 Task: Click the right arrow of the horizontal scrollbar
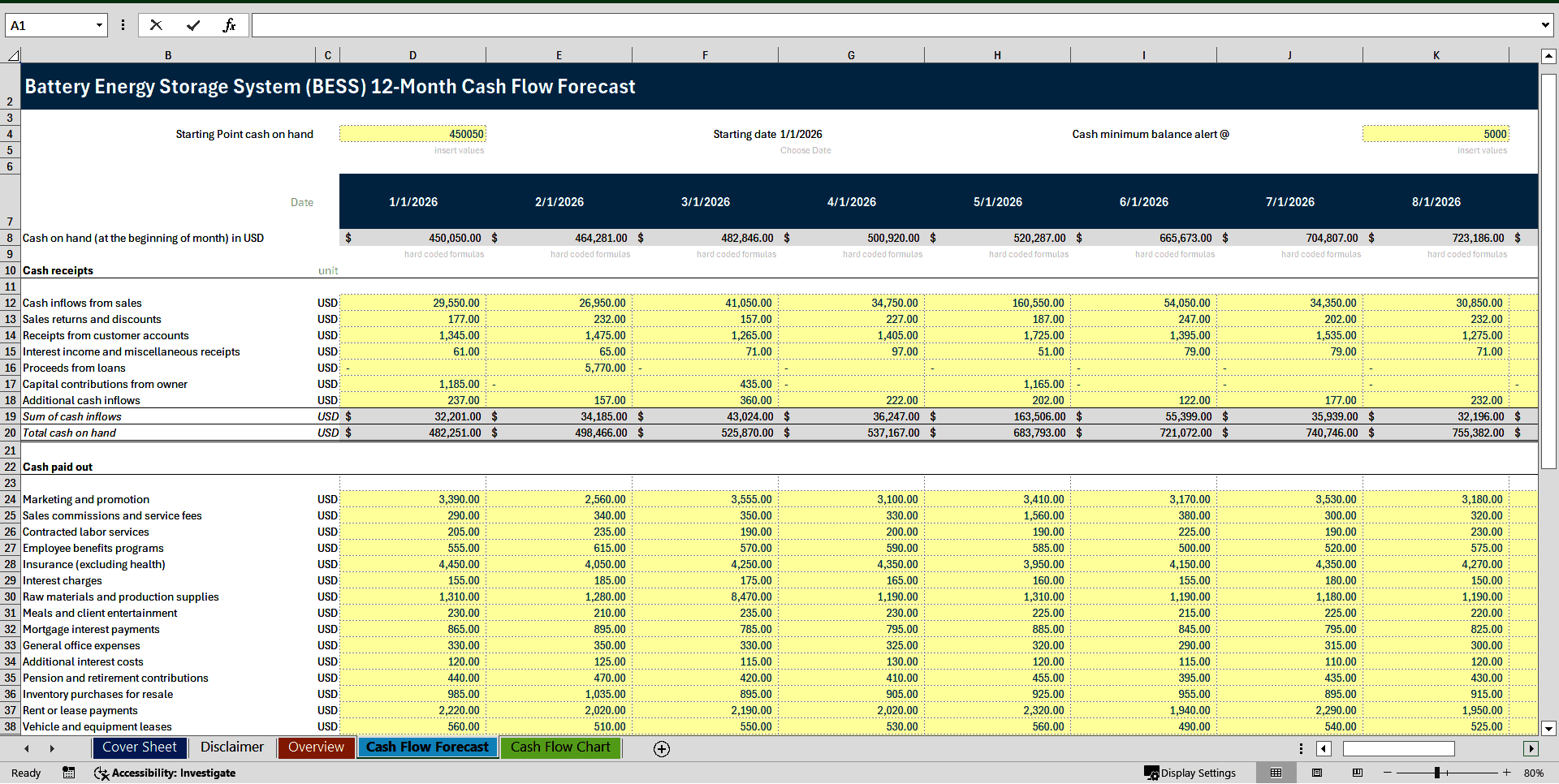(1532, 748)
